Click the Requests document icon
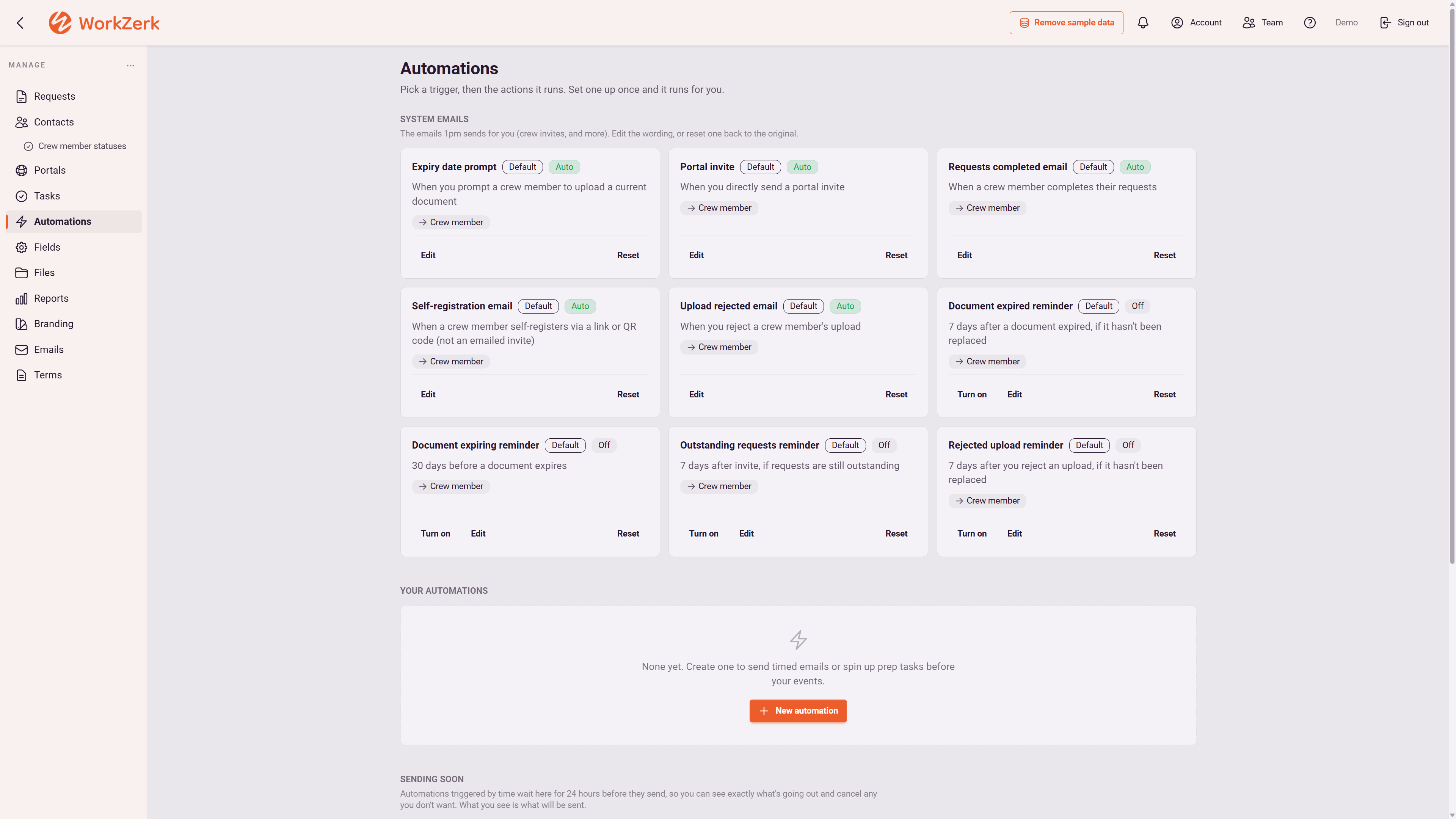Screen dimensions: 1456x819 [x=22, y=97]
